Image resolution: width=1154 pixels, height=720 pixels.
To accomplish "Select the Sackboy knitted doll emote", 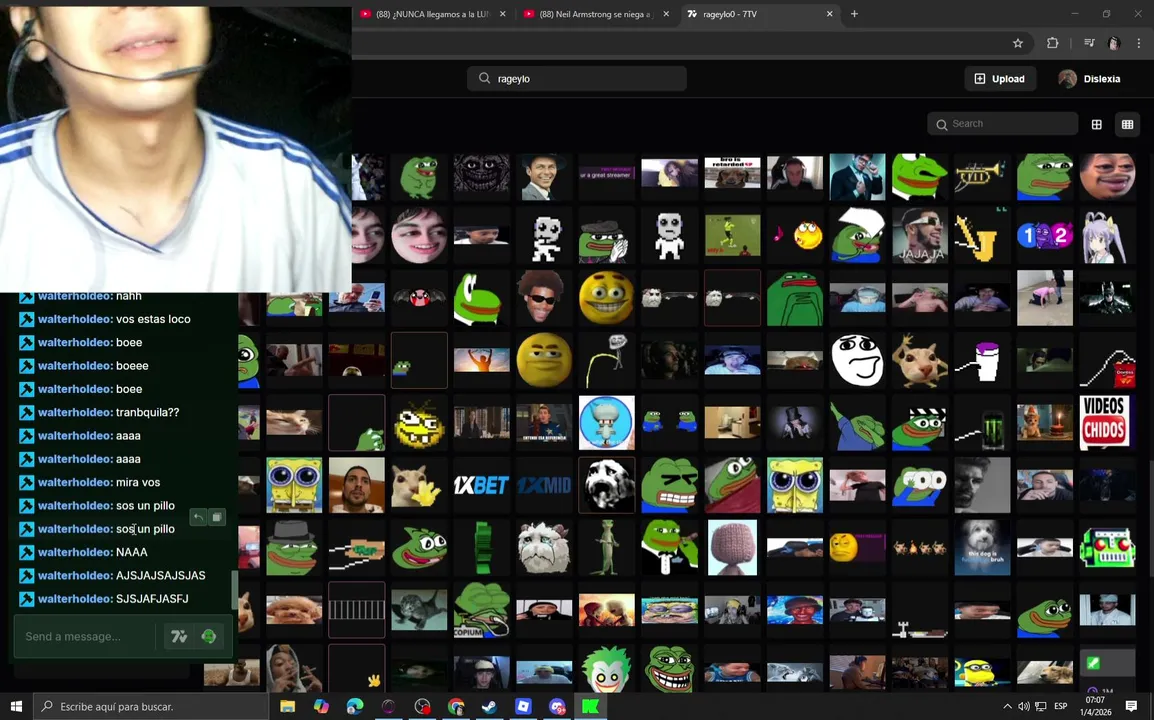I will click(732, 548).
